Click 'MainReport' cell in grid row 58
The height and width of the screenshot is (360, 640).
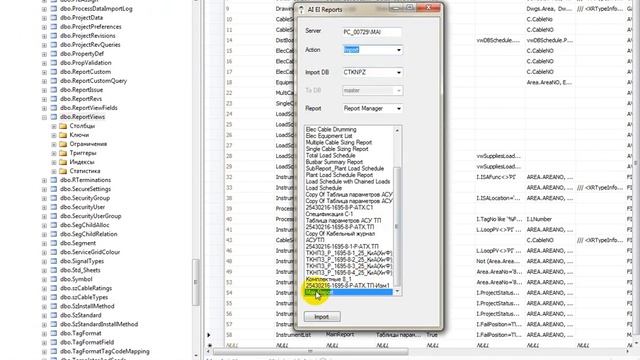point(340,334)
